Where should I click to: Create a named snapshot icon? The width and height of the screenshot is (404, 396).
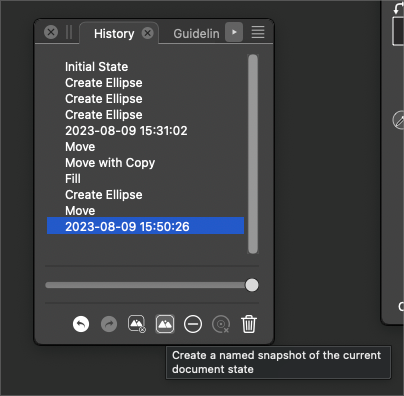pos(165,324)
